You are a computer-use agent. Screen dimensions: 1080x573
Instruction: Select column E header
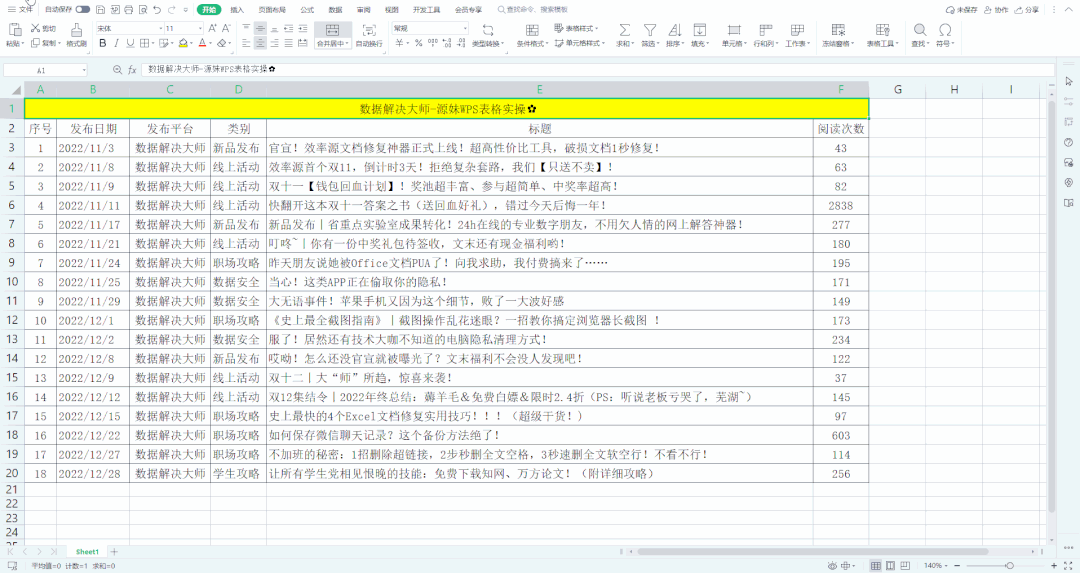coord(539,90)
